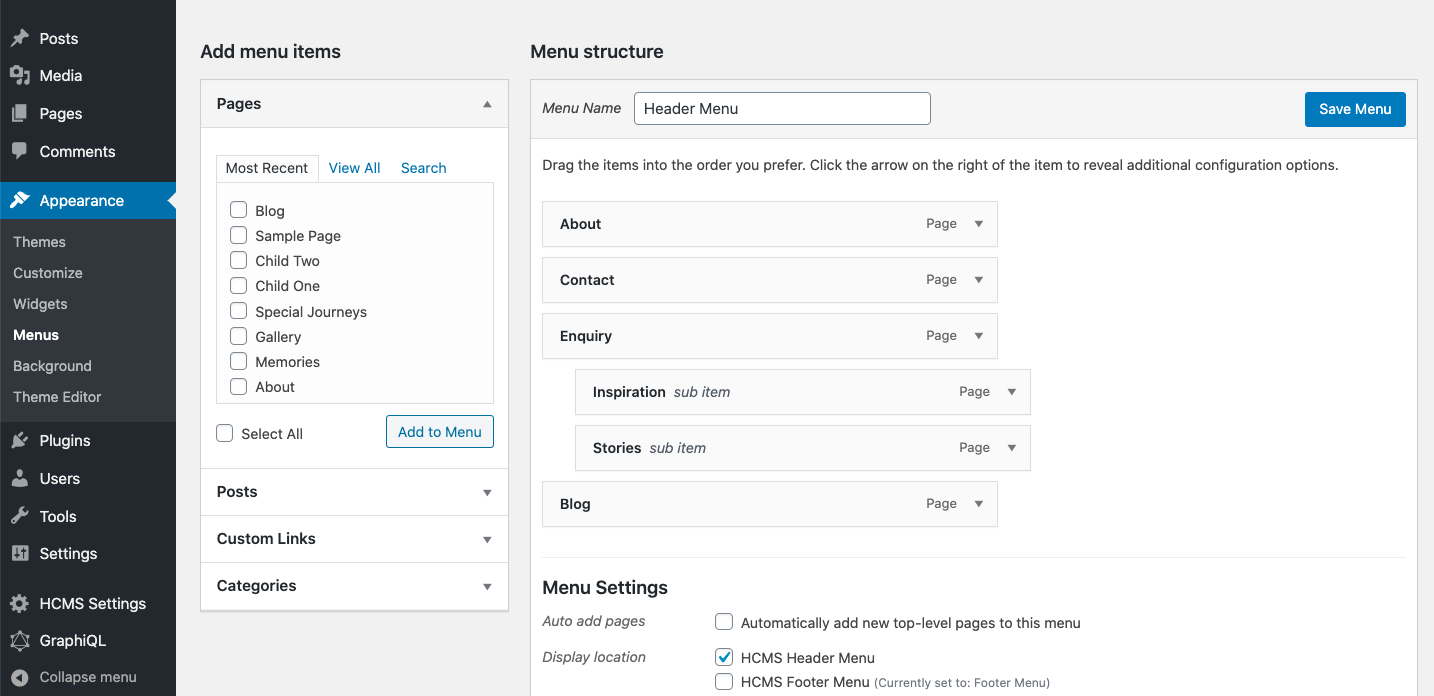The width and height of the screenshot is (1434, 696).
Task: Toggle the Select All checkbox
Action: pos(225,433)
